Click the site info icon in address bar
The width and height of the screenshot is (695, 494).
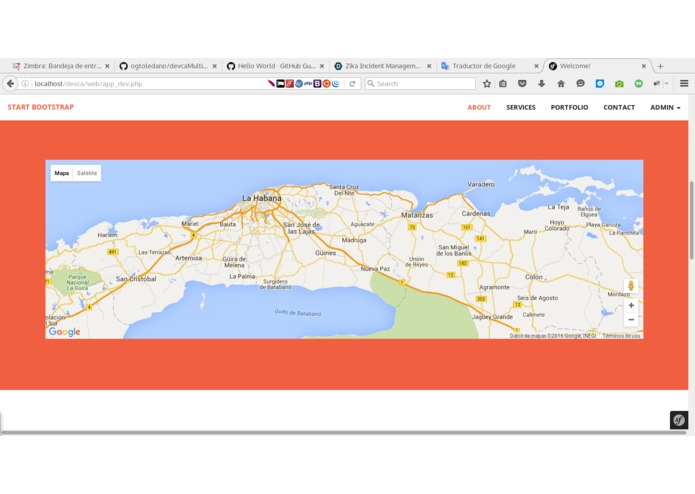point(25,83)
